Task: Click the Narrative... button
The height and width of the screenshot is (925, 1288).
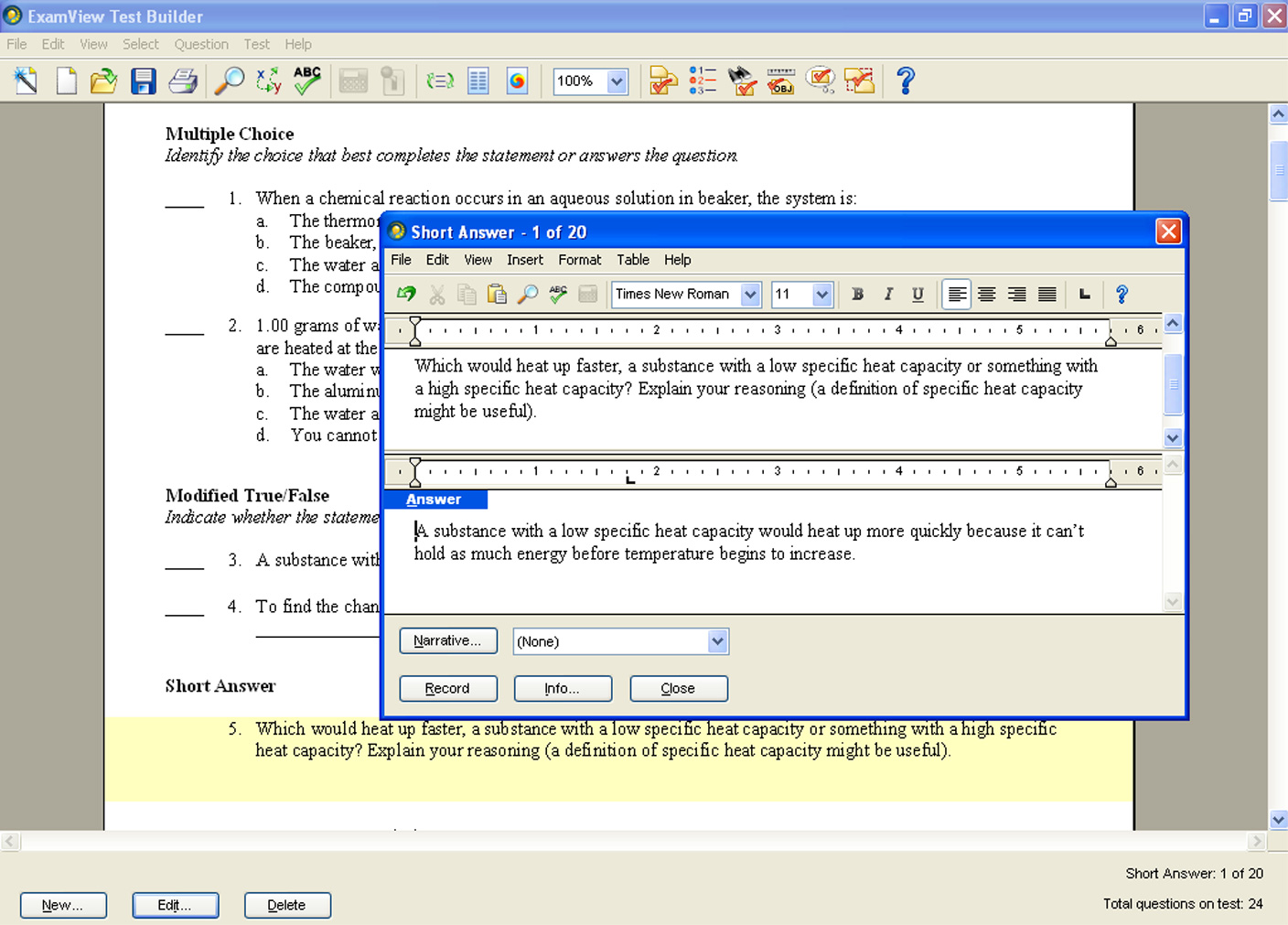Action: tap(448, 640)
